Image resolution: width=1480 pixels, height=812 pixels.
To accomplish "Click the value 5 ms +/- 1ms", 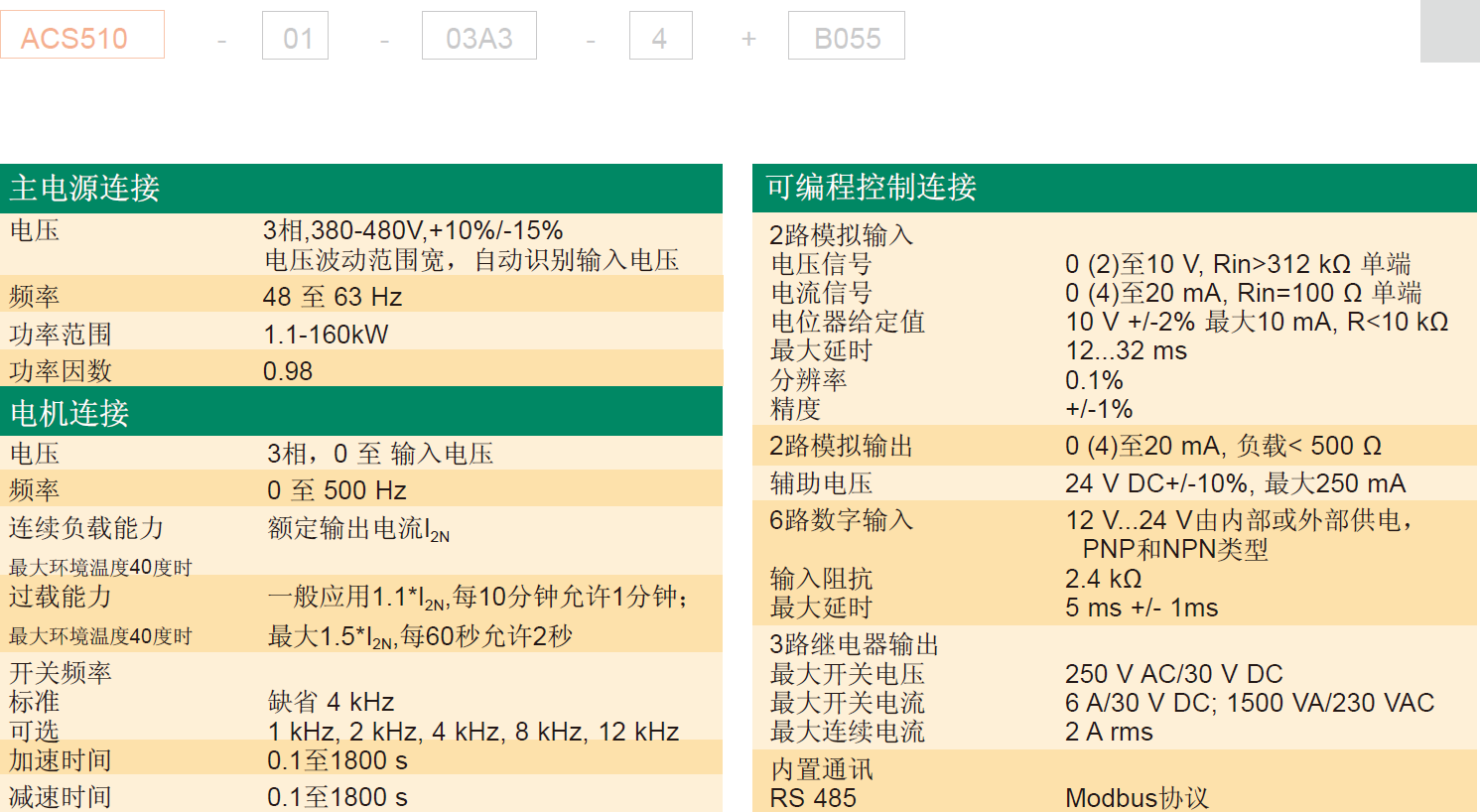I will [x=1142, y=608].
